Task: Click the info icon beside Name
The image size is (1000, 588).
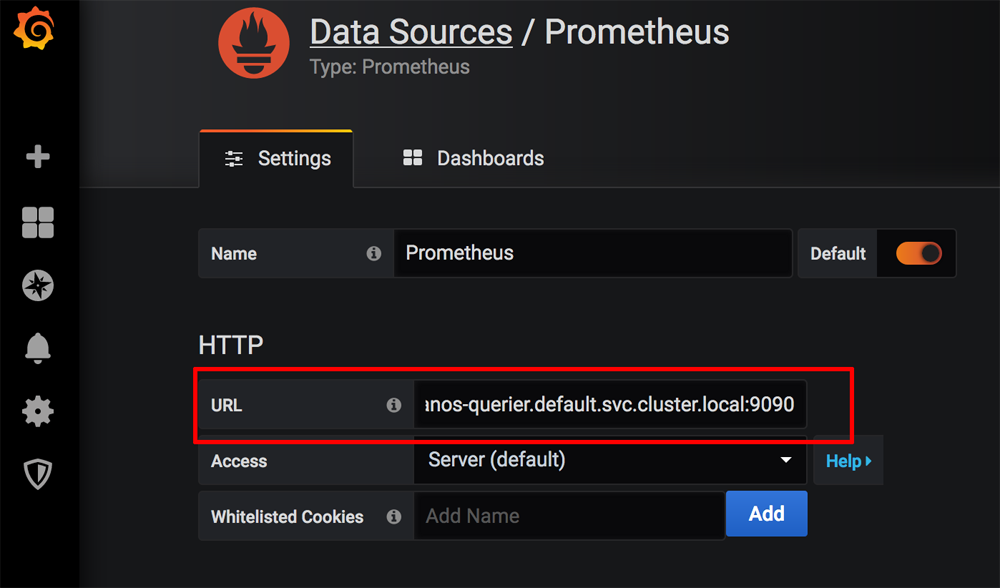Action: (x=374, y=254)
